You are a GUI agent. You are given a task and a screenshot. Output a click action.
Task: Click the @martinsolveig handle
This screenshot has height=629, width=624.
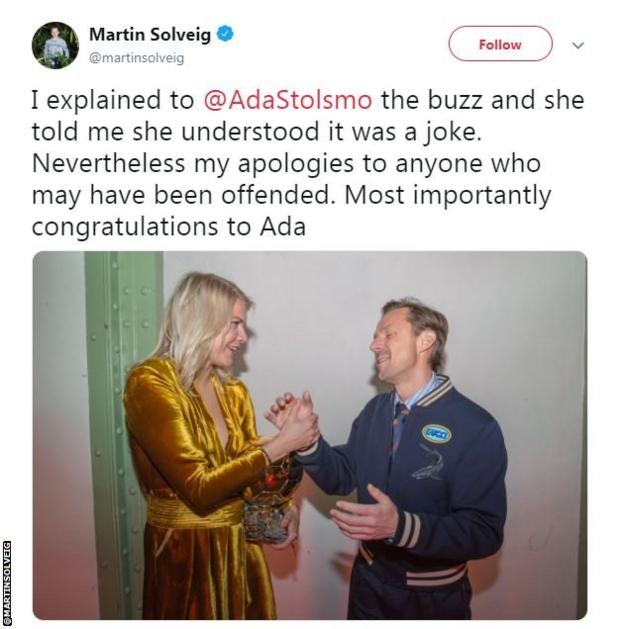coord(136,58)
